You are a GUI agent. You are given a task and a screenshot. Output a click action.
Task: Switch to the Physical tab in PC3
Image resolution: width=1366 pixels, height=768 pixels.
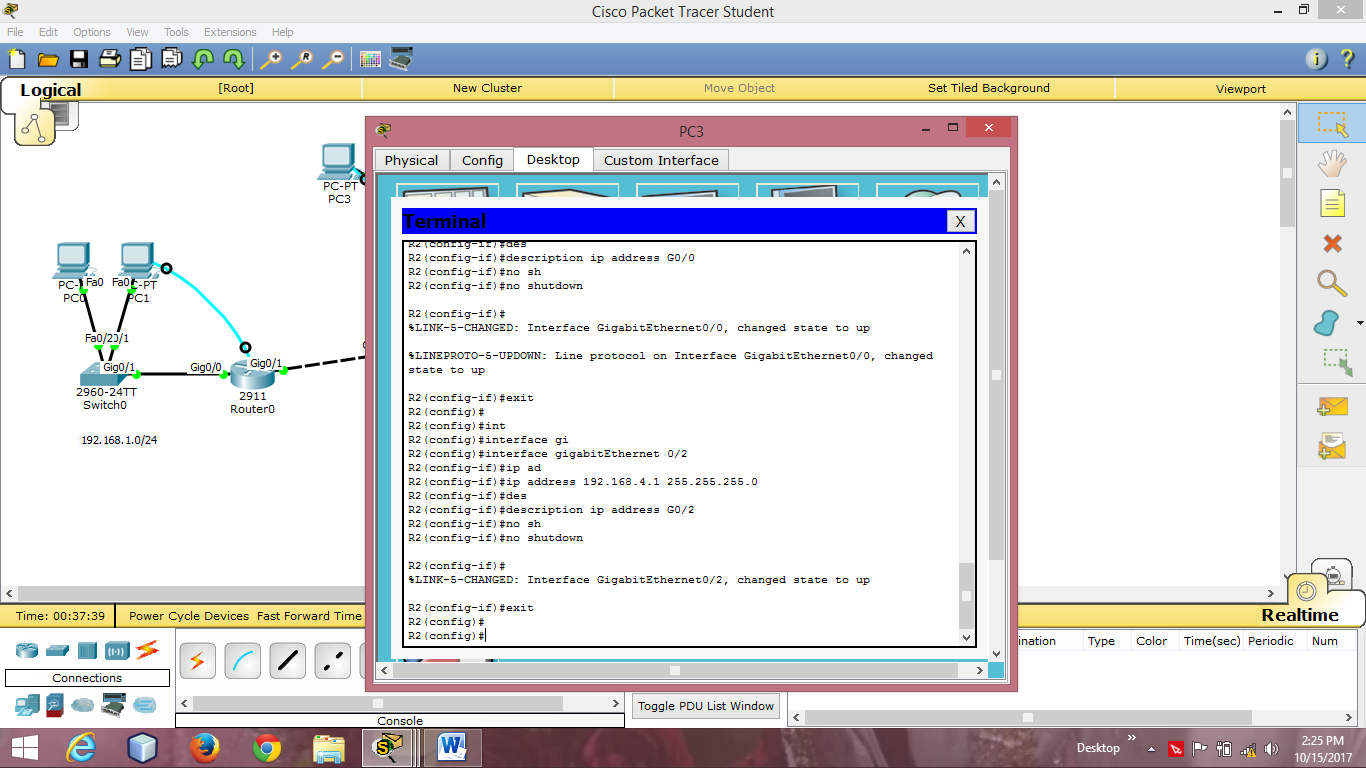click(411, 160)
